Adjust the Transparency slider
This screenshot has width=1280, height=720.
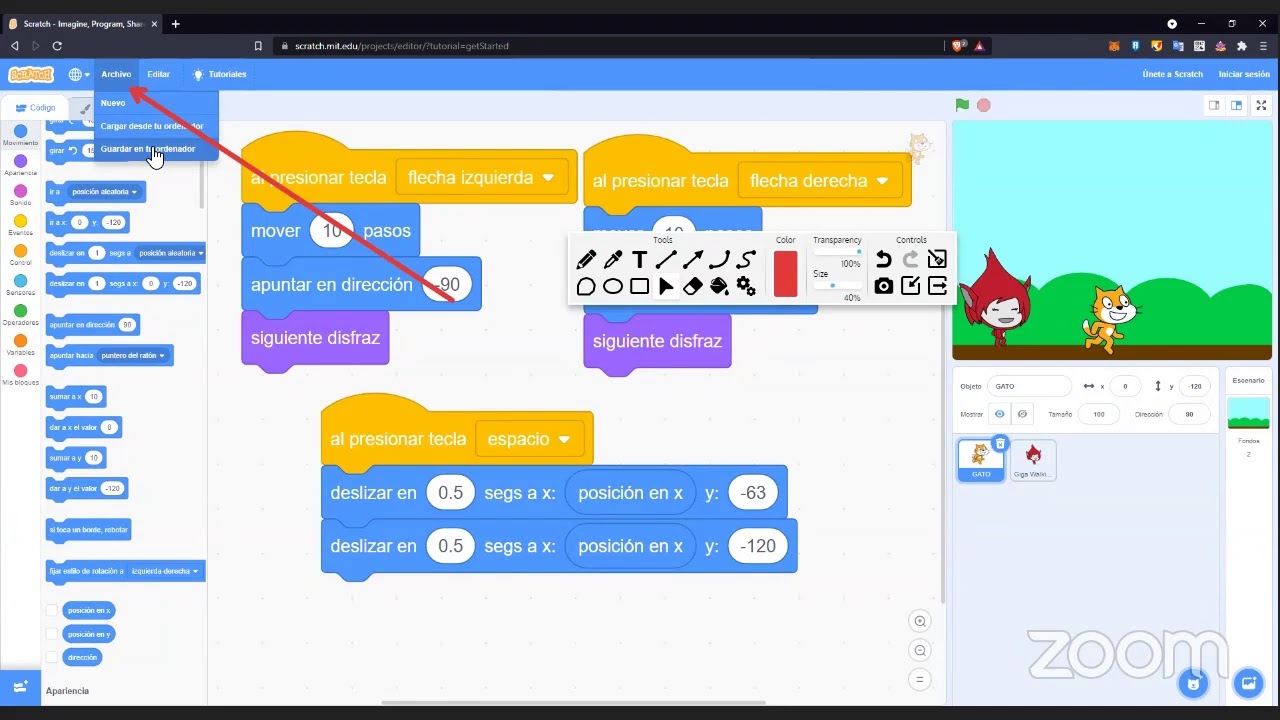pyautogui.click(x=836, y=252)
